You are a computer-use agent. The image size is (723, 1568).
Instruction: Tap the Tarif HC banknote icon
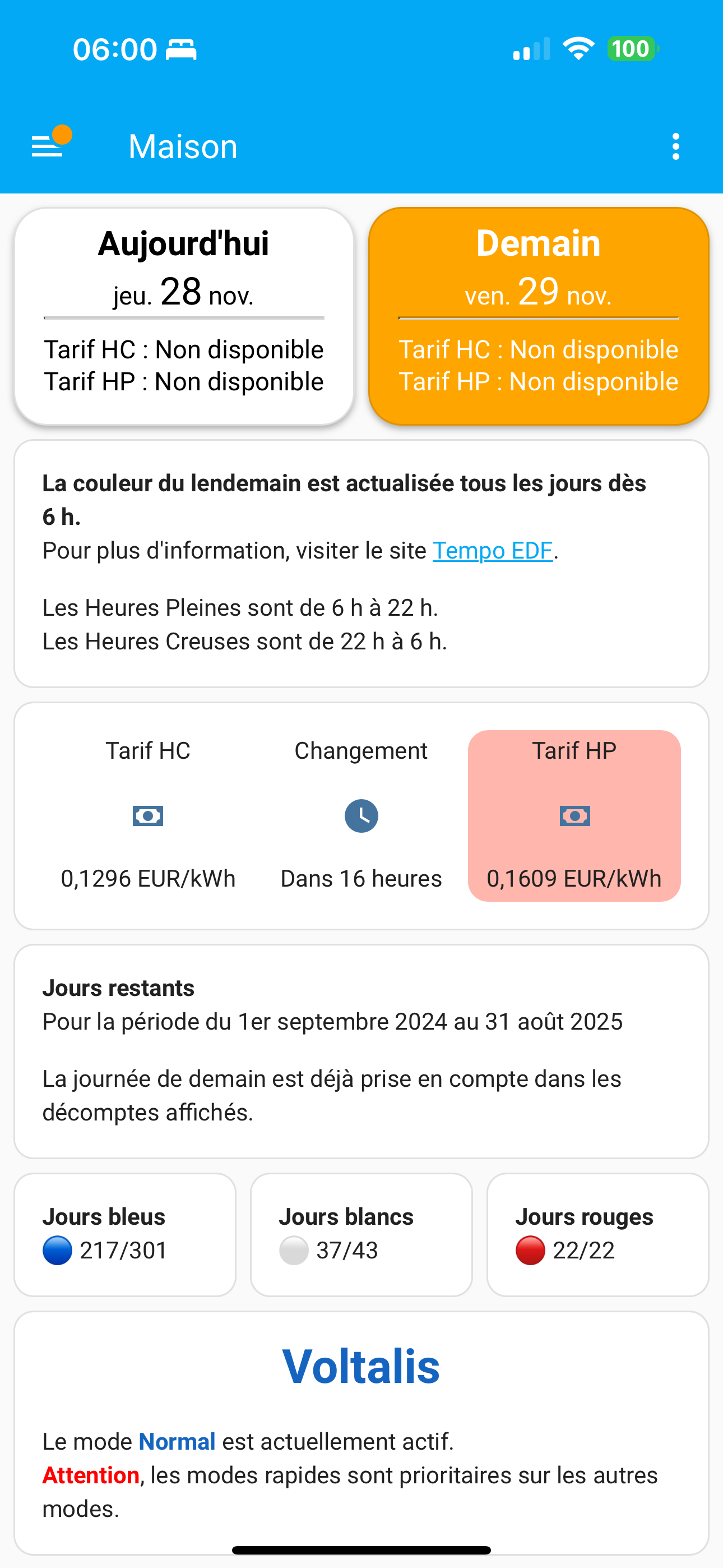tap(148, 815)
